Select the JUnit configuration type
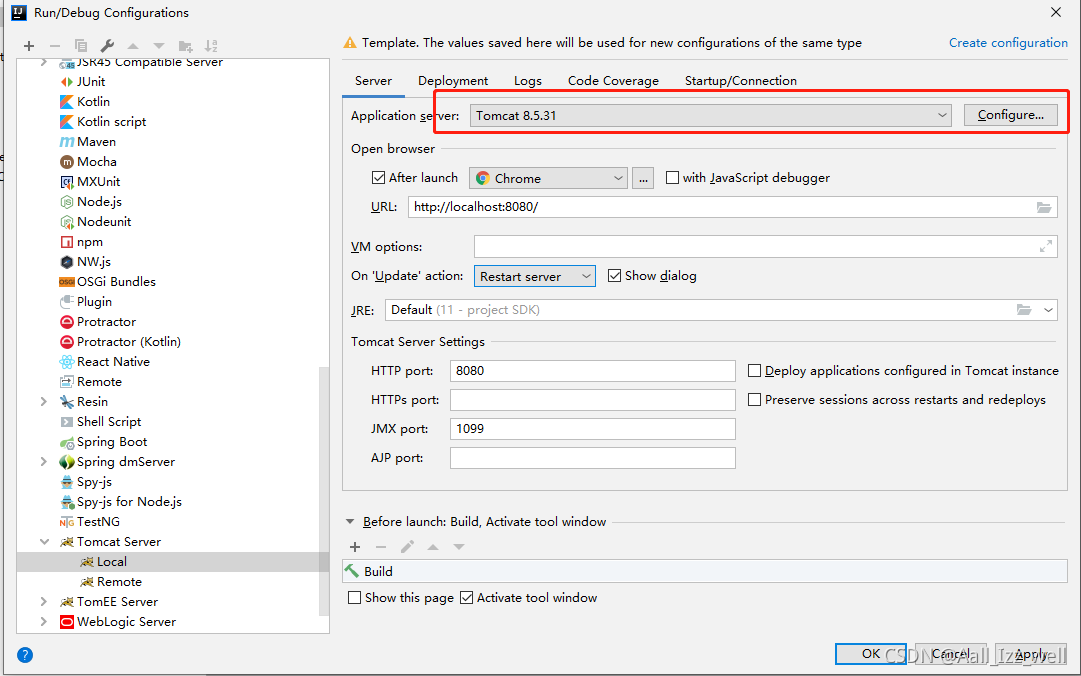The height and width of the screenshot is (676, 1081). point(91,81)
